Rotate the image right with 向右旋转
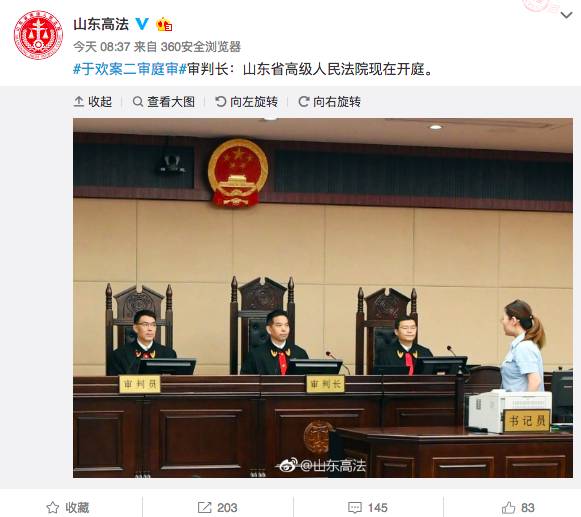The width and height of the screenshot is (581, 517). pos(329,102)
